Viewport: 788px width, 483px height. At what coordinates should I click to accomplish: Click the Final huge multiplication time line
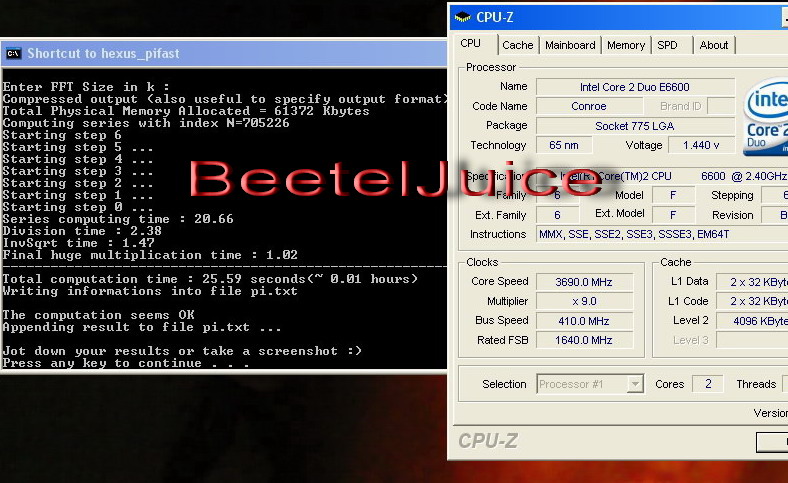(150, 255)
